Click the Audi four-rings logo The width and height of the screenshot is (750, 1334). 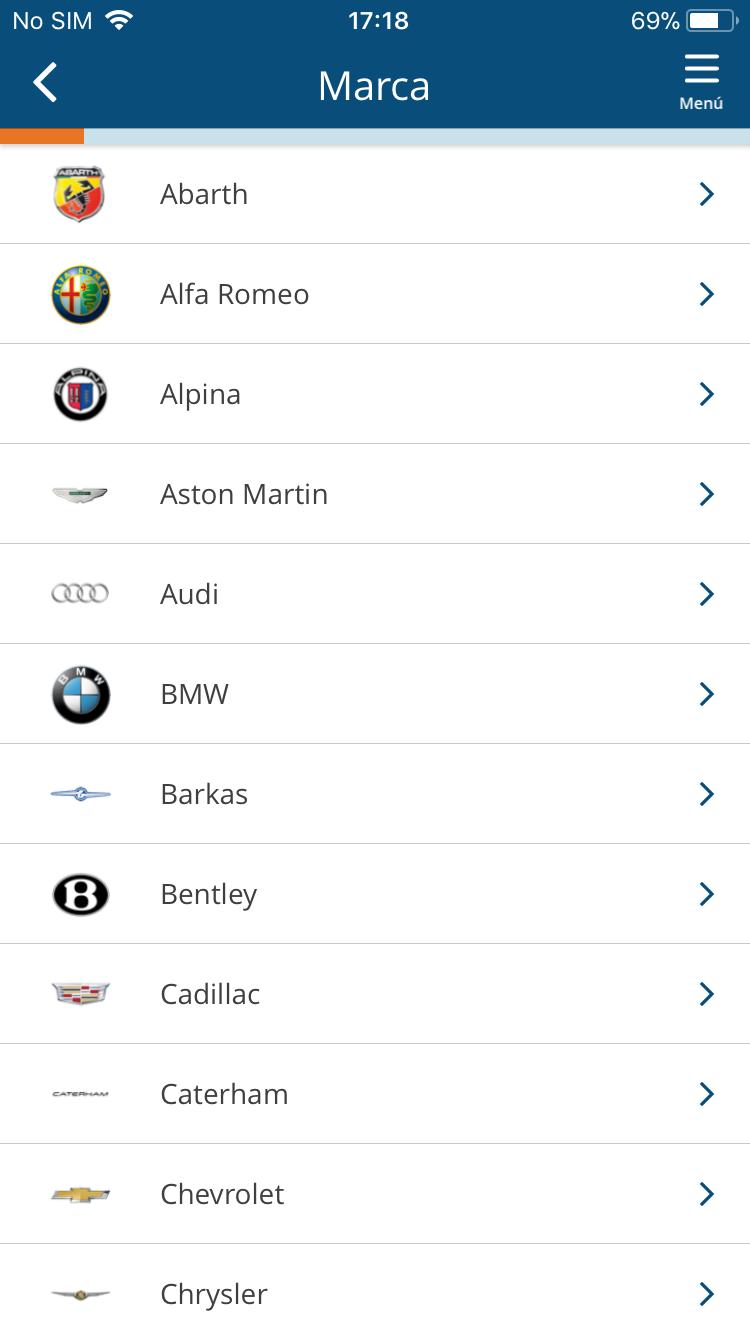80,594
